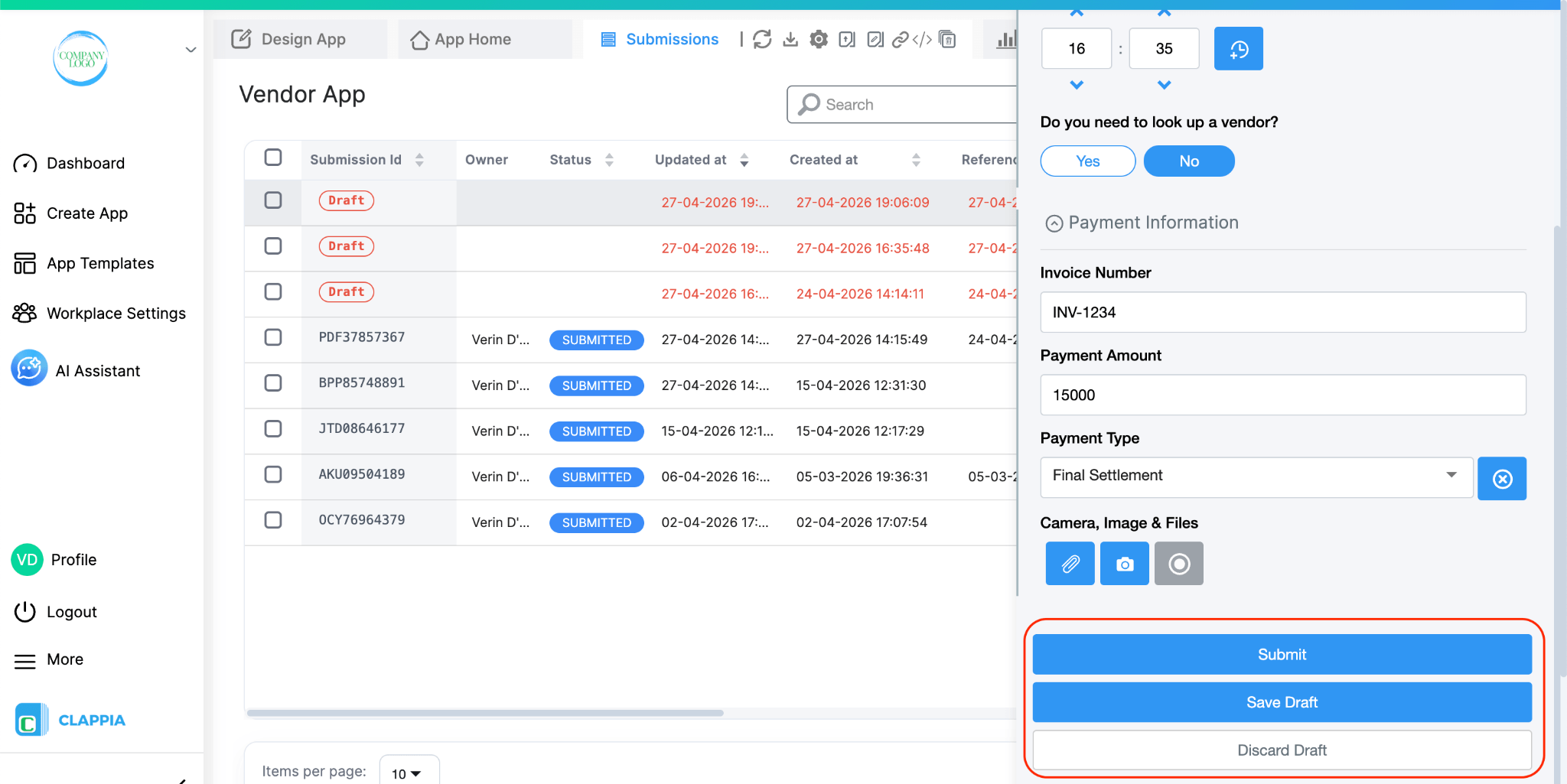1567x784 pixels.
Task: Click the camera capture button
Action: pos(1124,564)
